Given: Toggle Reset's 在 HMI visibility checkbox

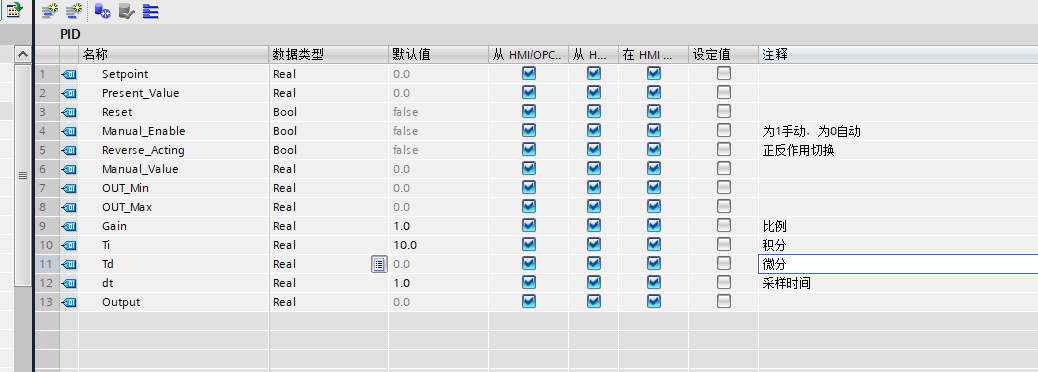Looking at the screenshot, I should tap(653, 112).
